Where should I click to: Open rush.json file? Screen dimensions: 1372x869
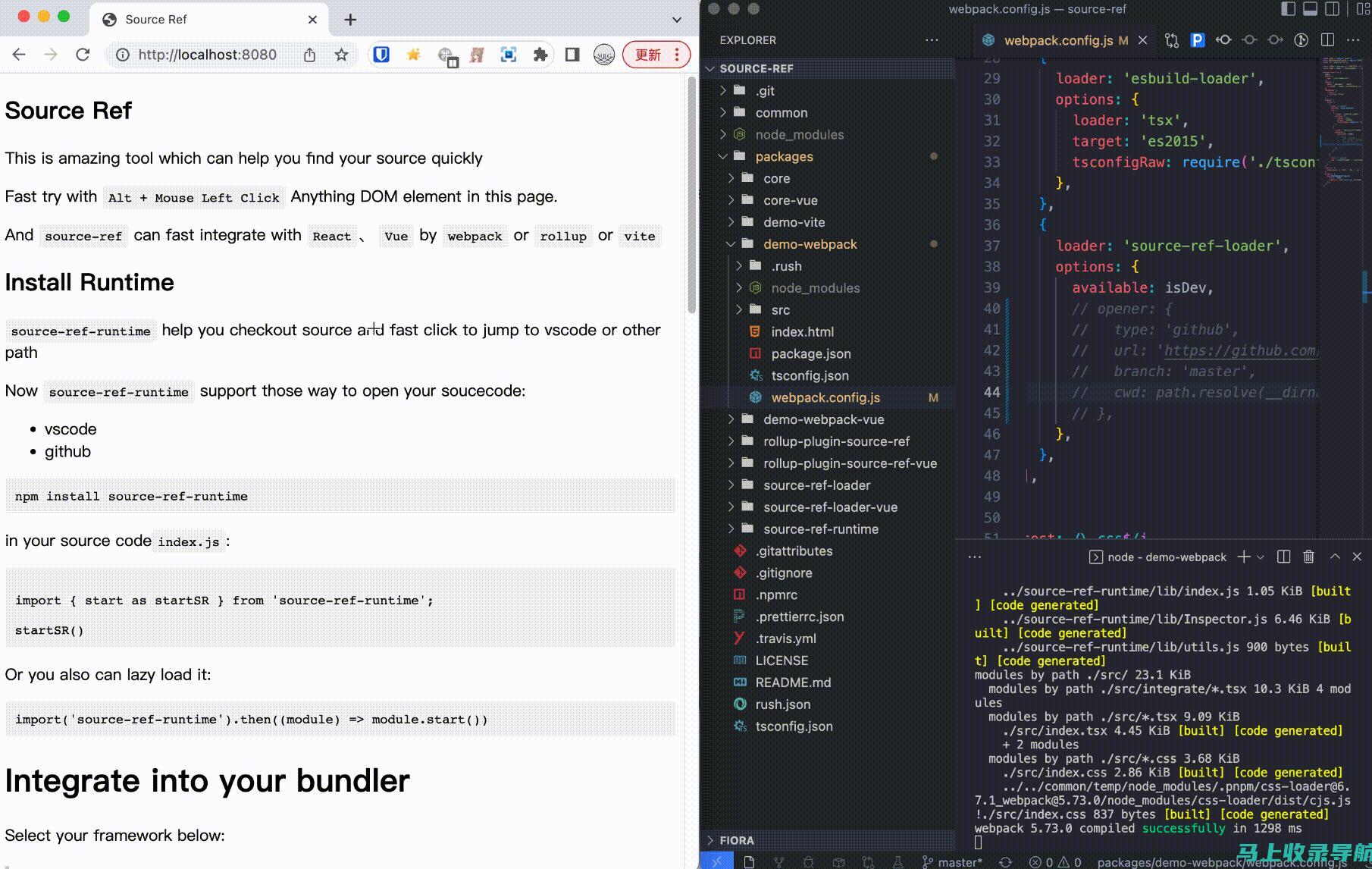coord(827,704)
